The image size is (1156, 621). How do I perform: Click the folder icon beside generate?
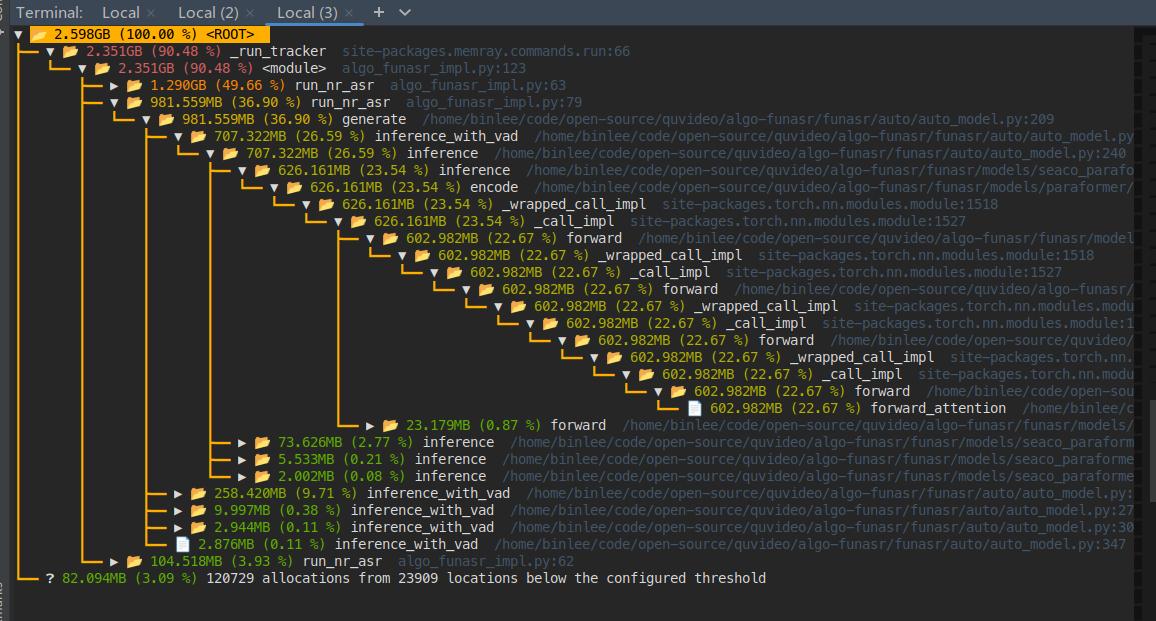pyautogui.click(x=167, y=119)
